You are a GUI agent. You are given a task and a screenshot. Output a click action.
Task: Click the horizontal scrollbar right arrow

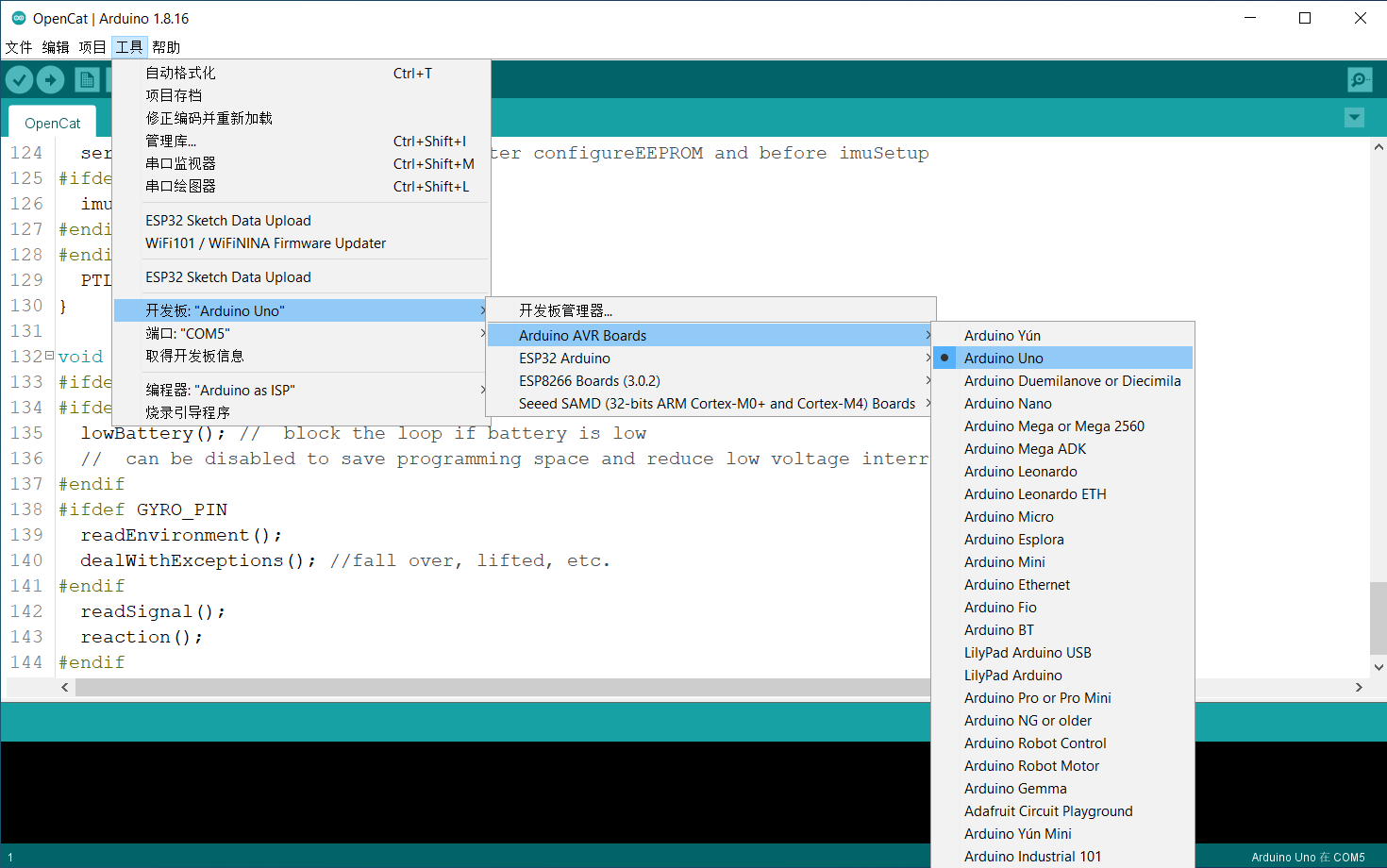point(1359,688)
